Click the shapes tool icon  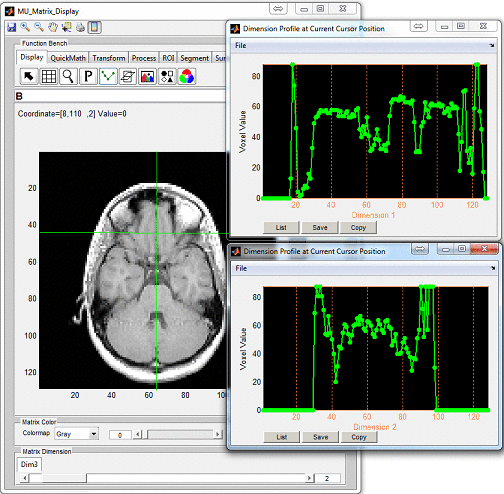(x=167, y=76)
